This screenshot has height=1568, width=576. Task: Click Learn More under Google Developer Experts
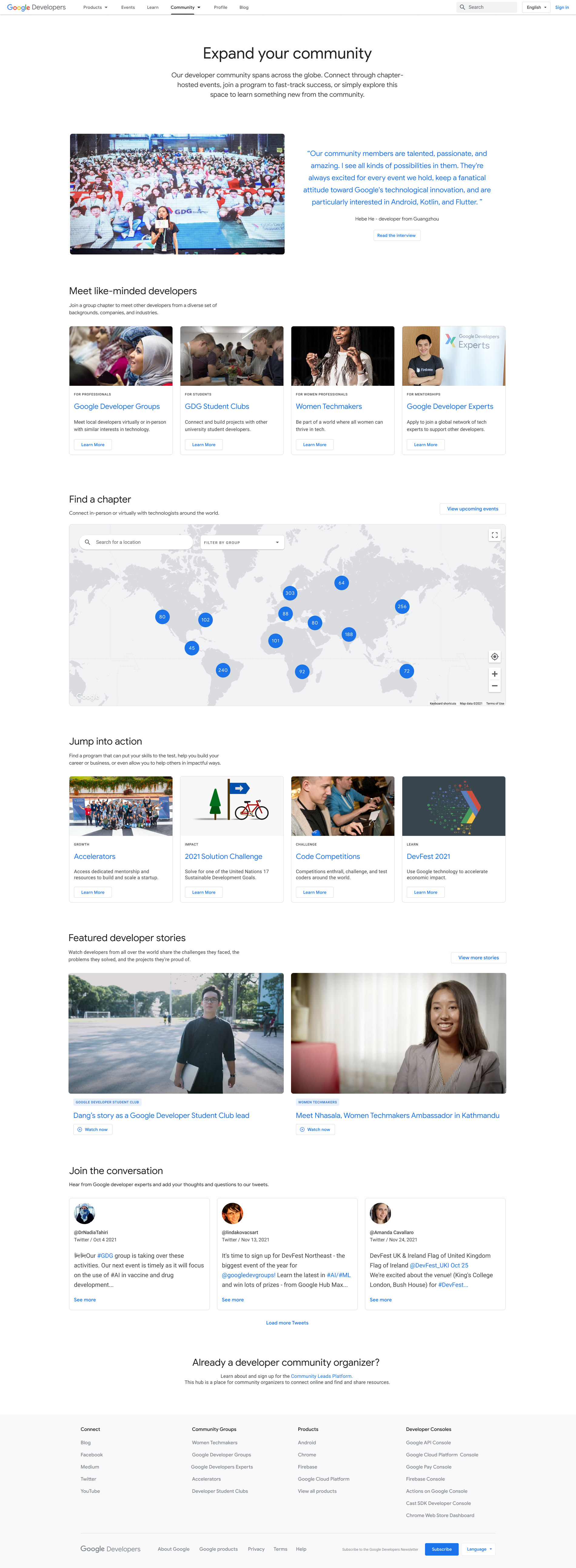(x=426, y=444)
